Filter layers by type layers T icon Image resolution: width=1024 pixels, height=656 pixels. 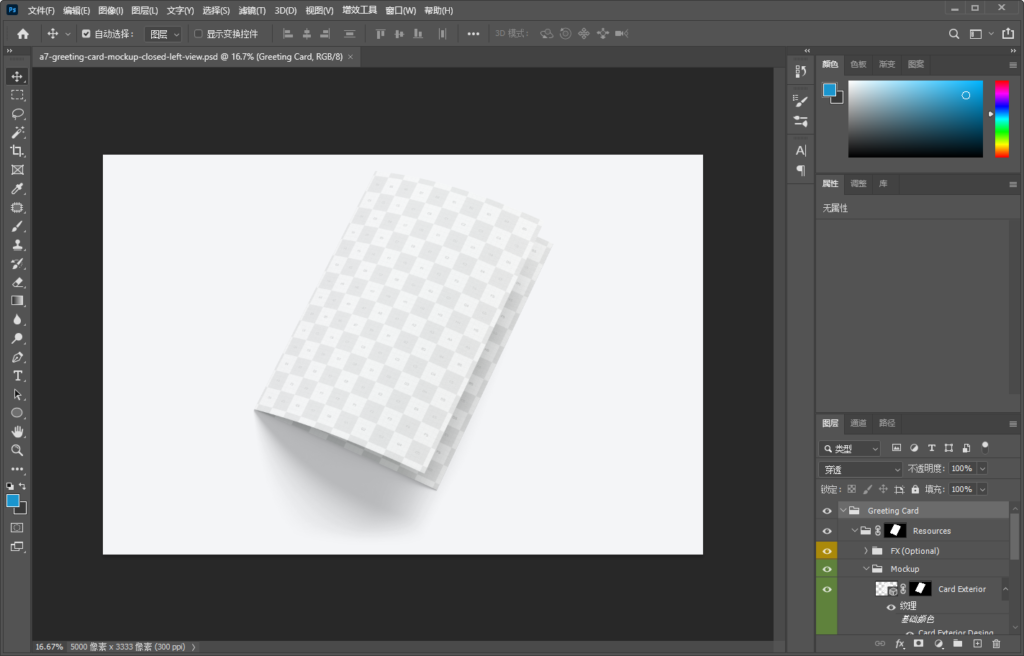(x=931, y=448)
